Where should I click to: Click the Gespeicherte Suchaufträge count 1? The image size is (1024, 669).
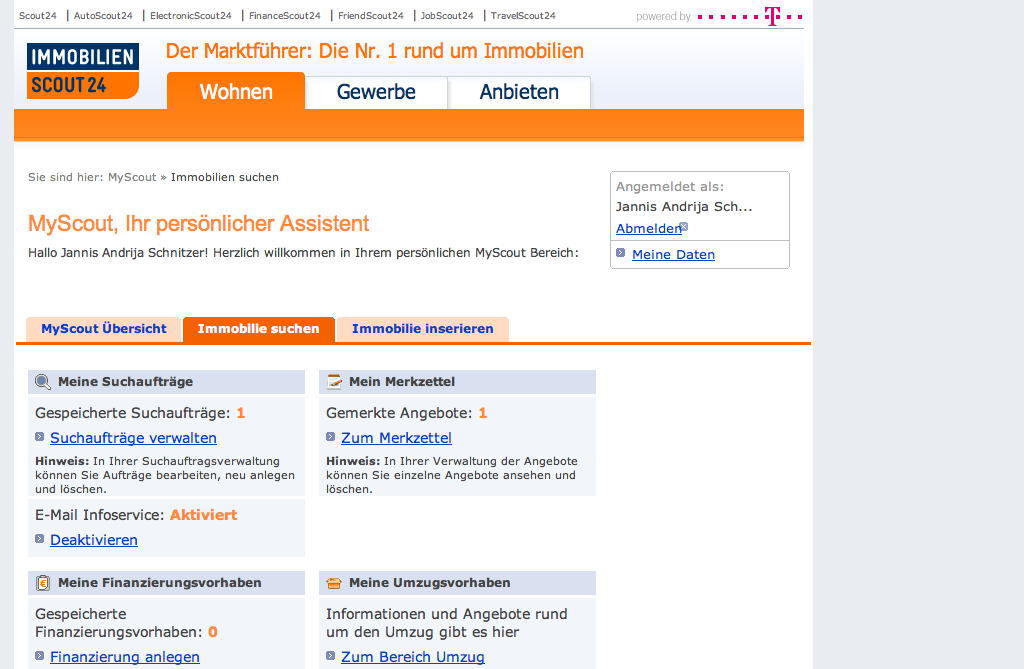[x=240, y=413]
